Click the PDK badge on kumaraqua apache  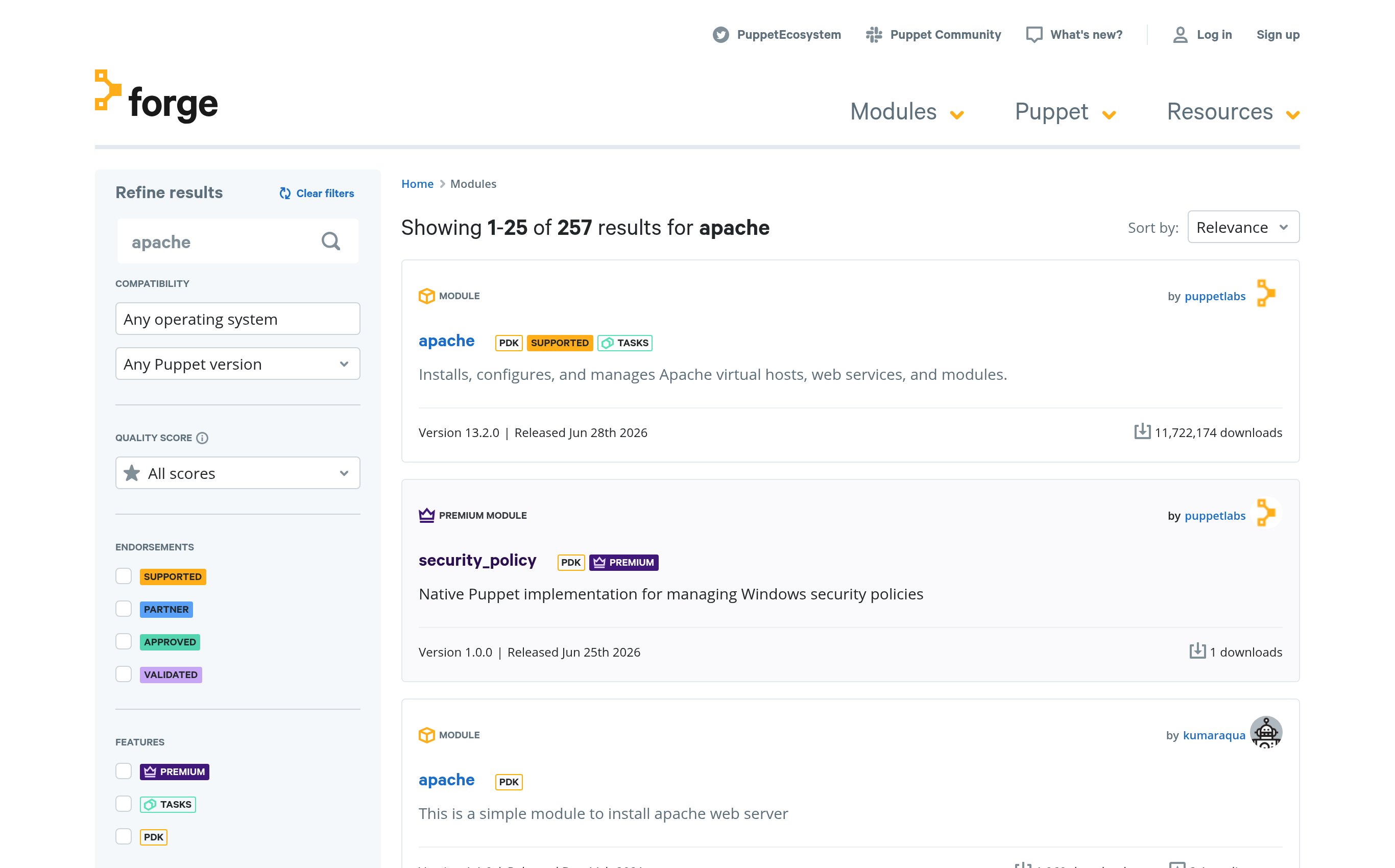click(x=509, y=781)
